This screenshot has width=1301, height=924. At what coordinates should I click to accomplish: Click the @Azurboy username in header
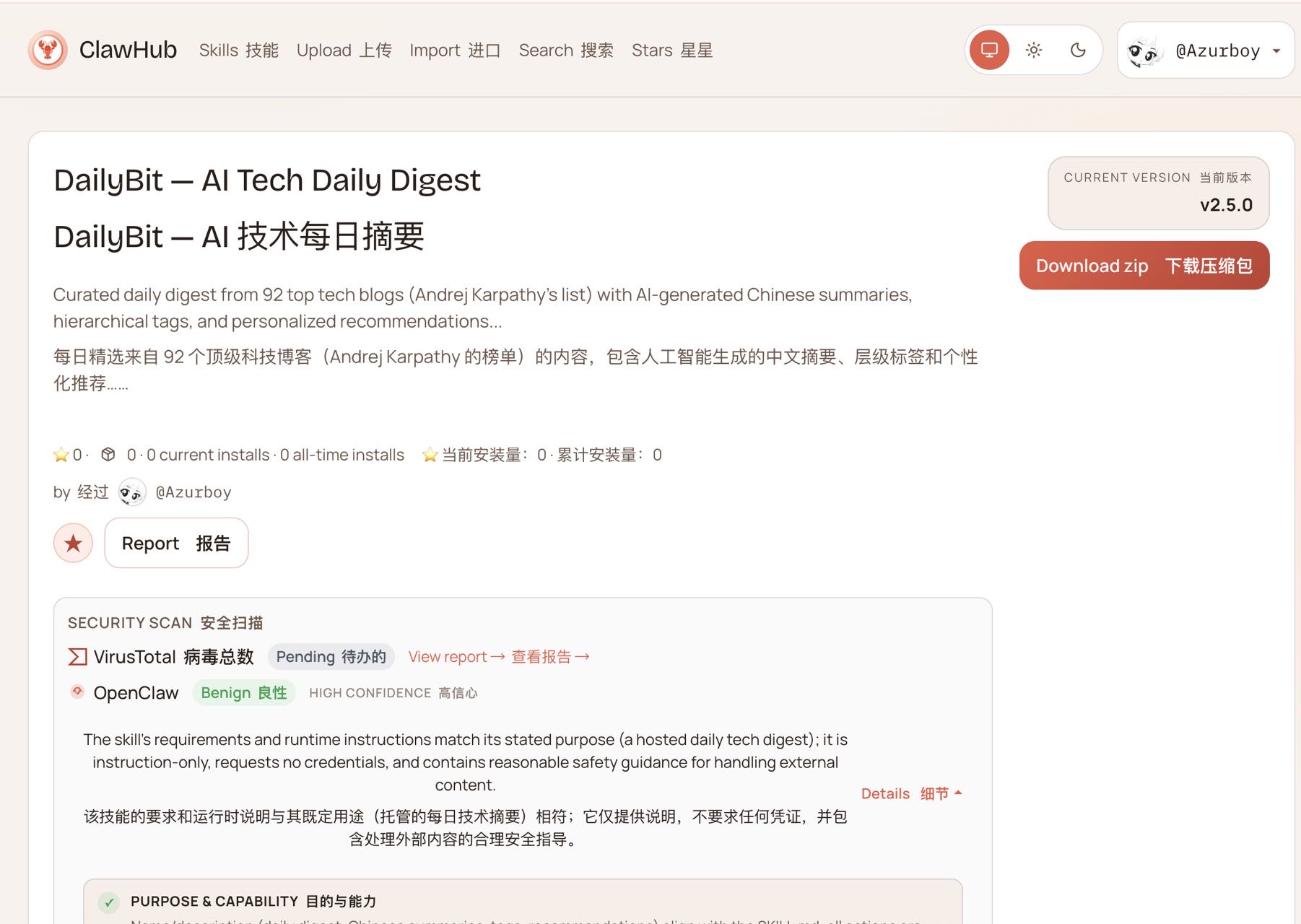1218,51
